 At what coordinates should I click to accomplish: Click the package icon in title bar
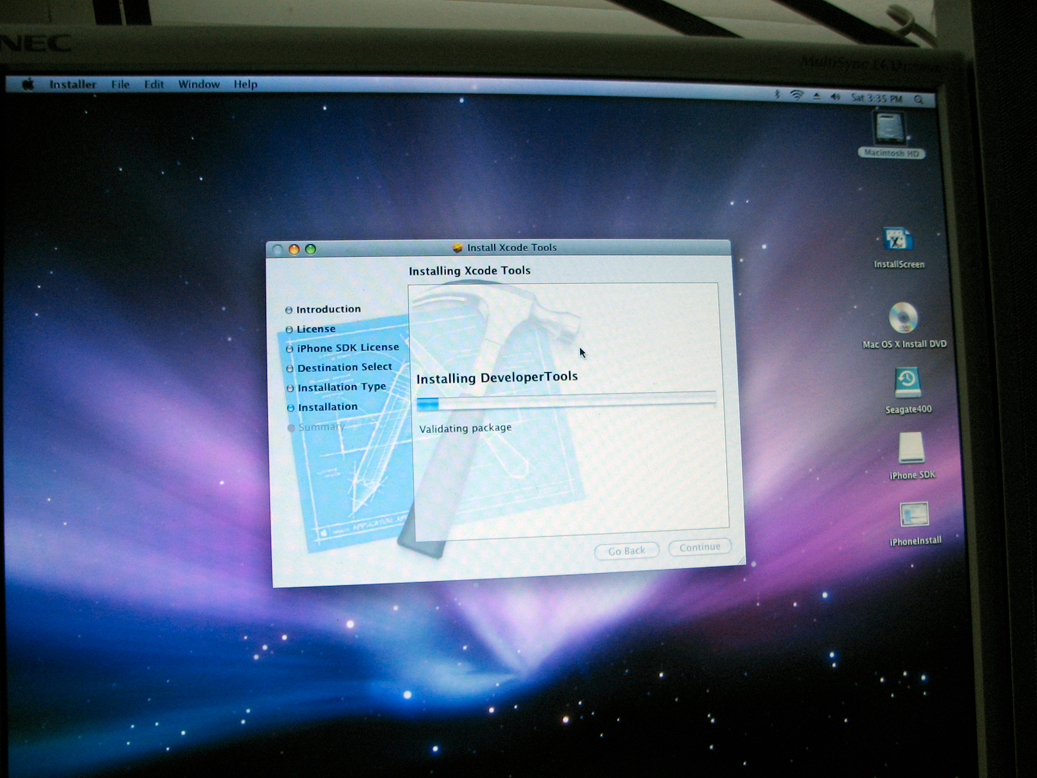[x=457, y=247]
